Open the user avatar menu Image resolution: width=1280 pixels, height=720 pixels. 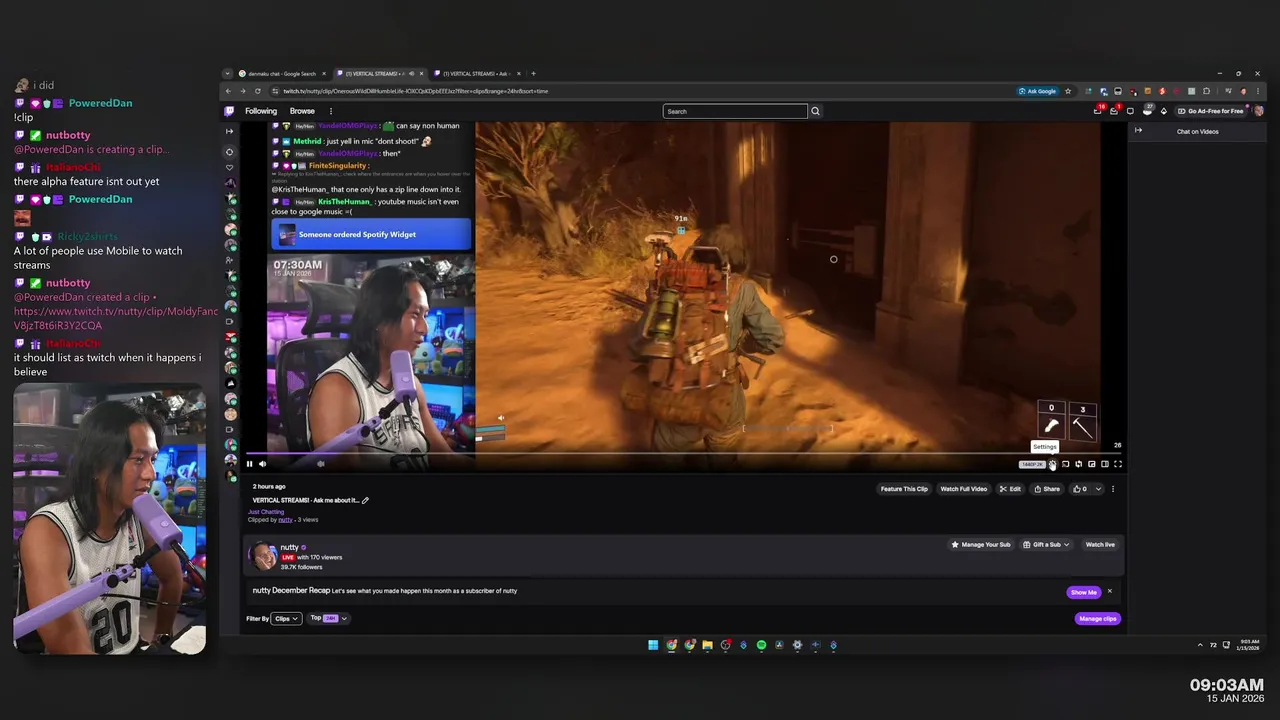coord(1258,111)
